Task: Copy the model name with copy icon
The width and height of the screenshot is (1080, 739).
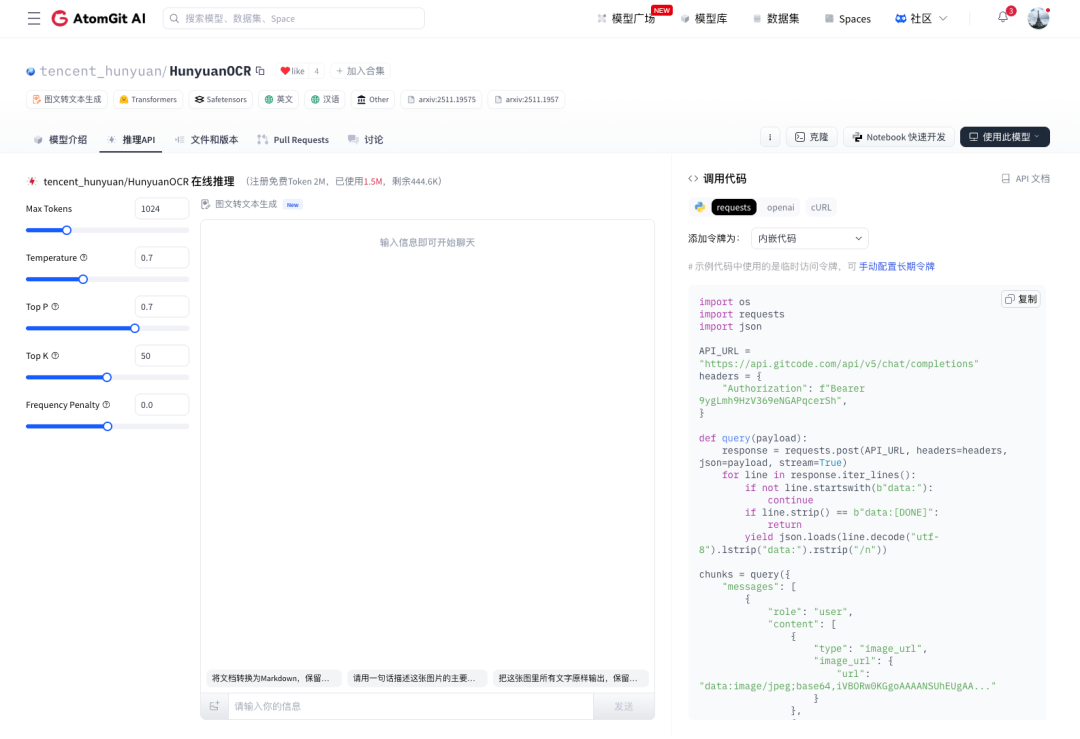Action: coord(260,71)
